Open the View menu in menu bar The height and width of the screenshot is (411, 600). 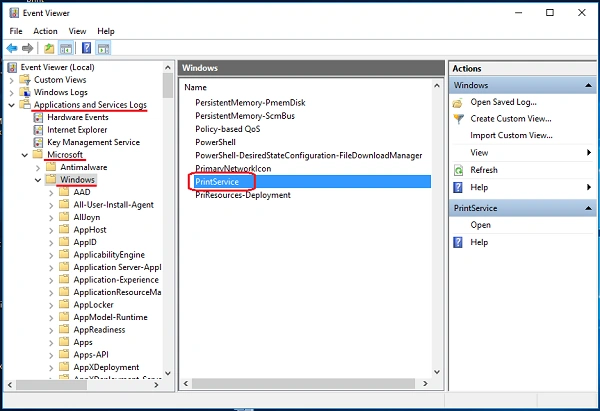(77, 31)
